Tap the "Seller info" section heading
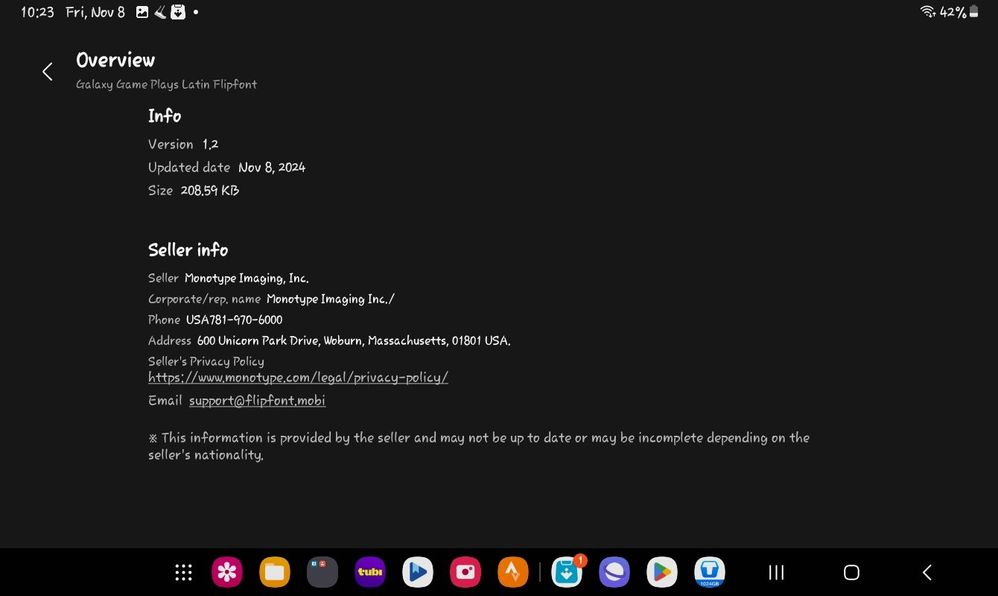 tap(188, 250)
